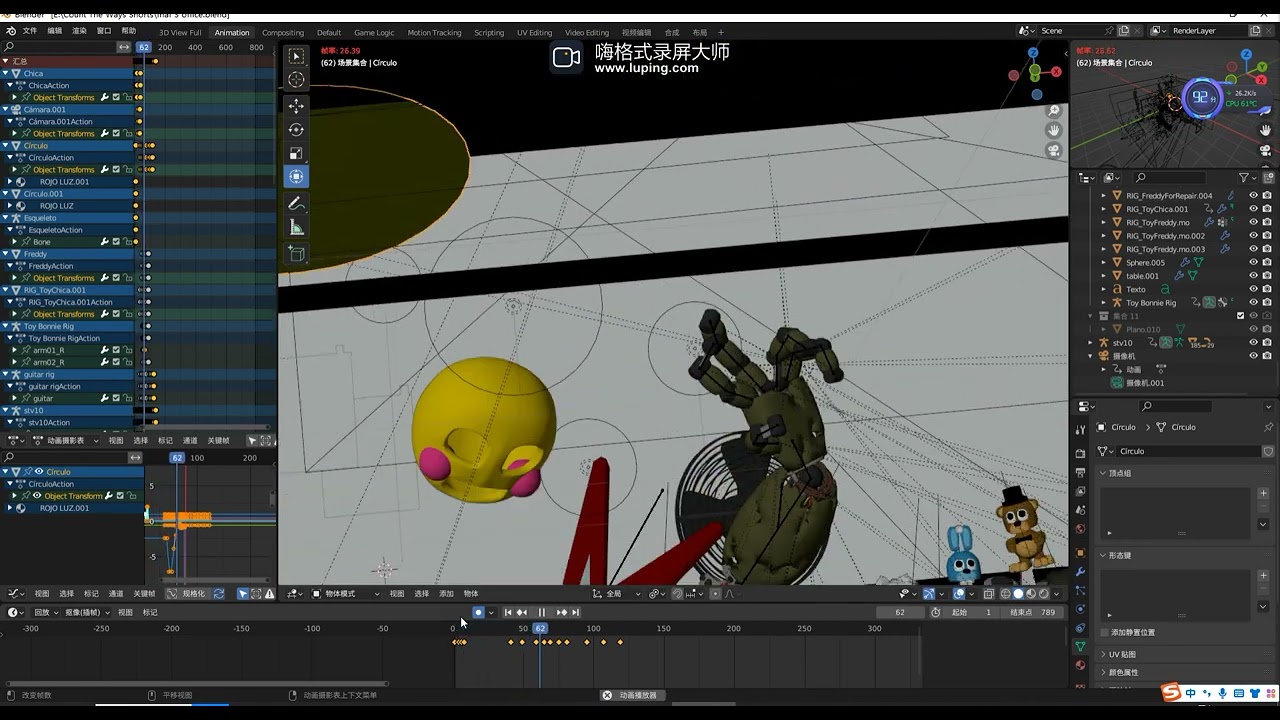Jump to next keyframe
This screenshot has width=1280, height=720.
(x=562, y=612)
